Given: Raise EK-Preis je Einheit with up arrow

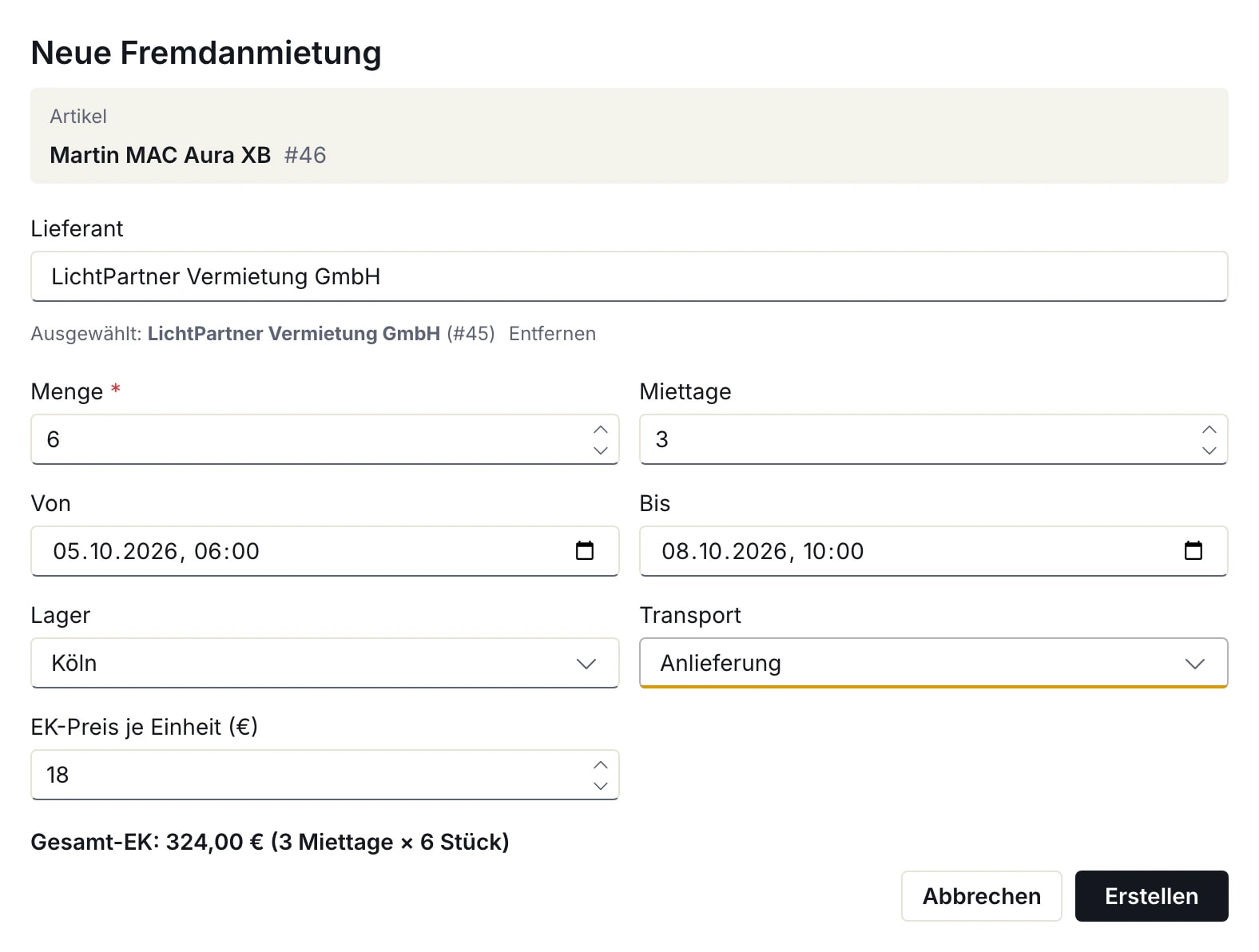Looking at the screenshot, I should tap(601, 765).
